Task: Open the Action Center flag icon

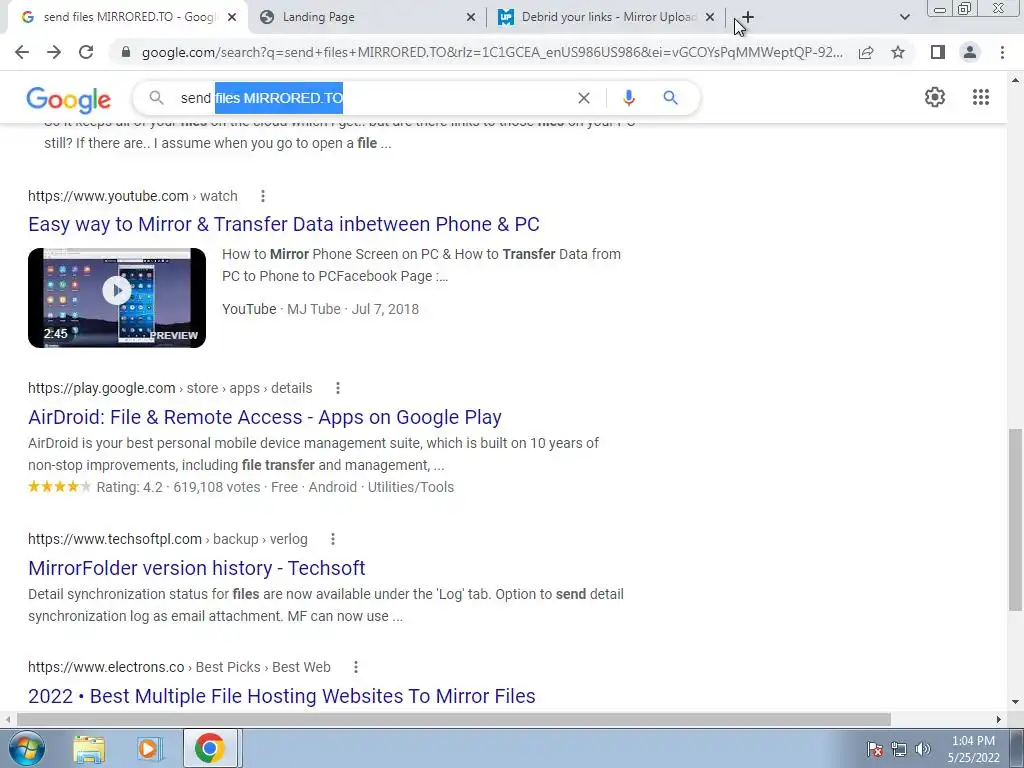Action: pos(874,749)
